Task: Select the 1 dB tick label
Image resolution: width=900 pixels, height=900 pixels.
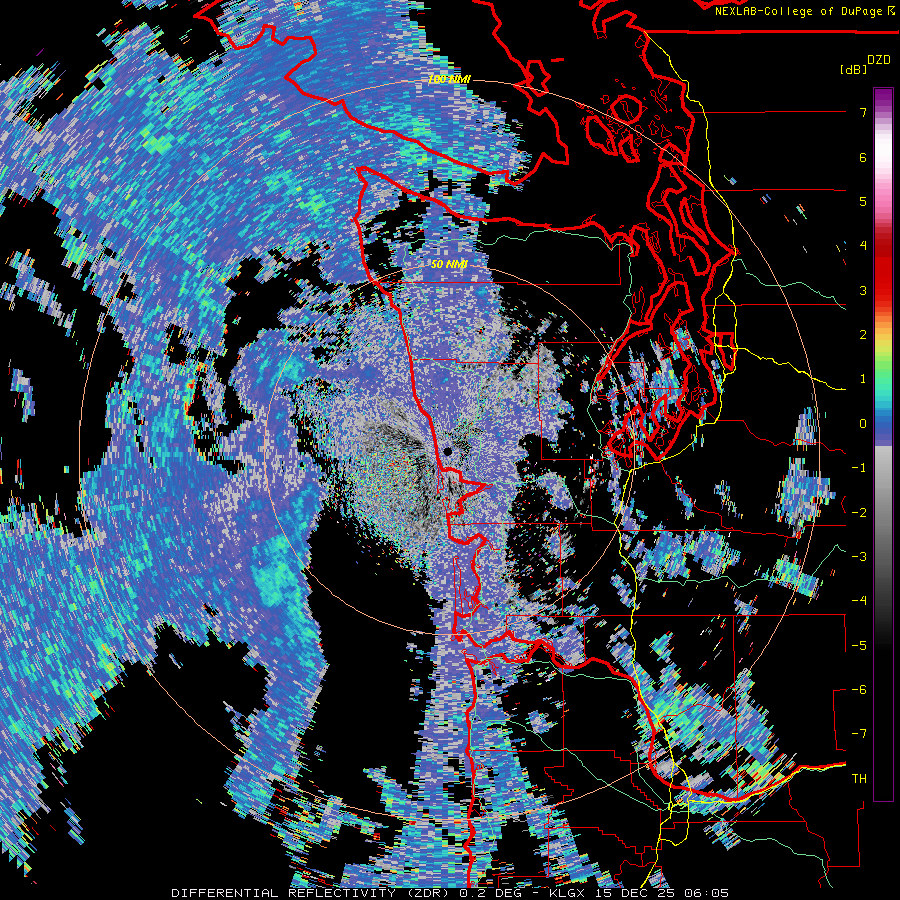Action: coord(863,379)
